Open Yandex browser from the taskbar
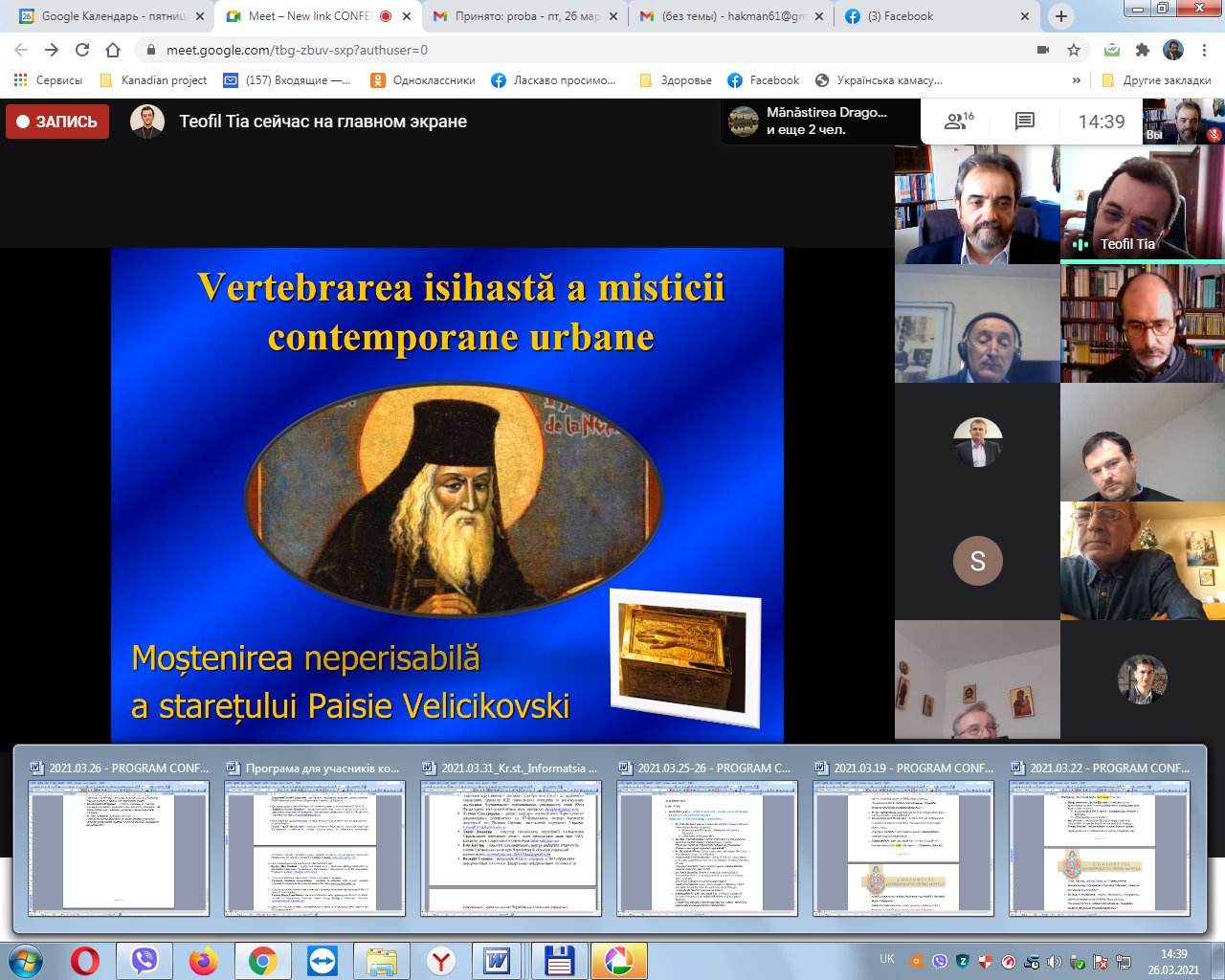 [441, 961]
